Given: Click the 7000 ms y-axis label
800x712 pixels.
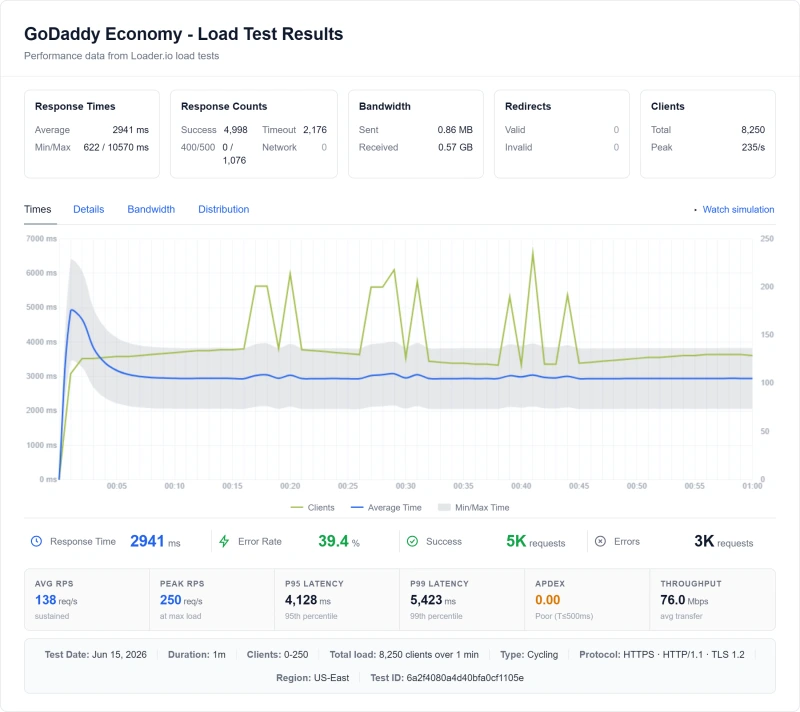Looking at the screenshot, I should (41, 238).
